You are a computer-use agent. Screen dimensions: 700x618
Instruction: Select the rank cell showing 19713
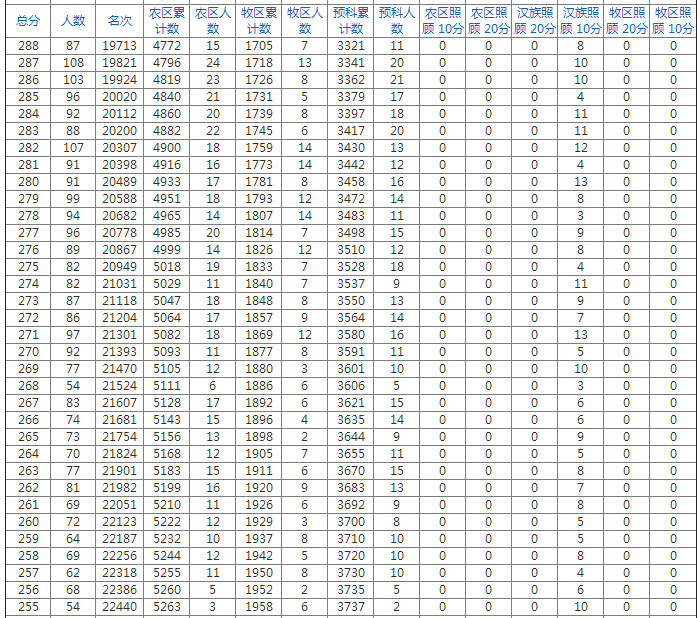coord(120,46)
